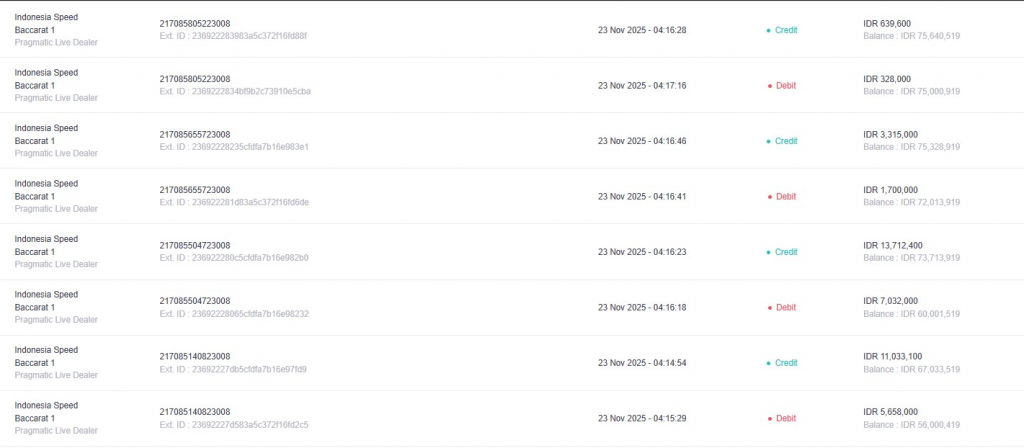1024x448 pixels.
Task: Click the Debit status of the IDR 328,000 transaction
Action: 785,86
